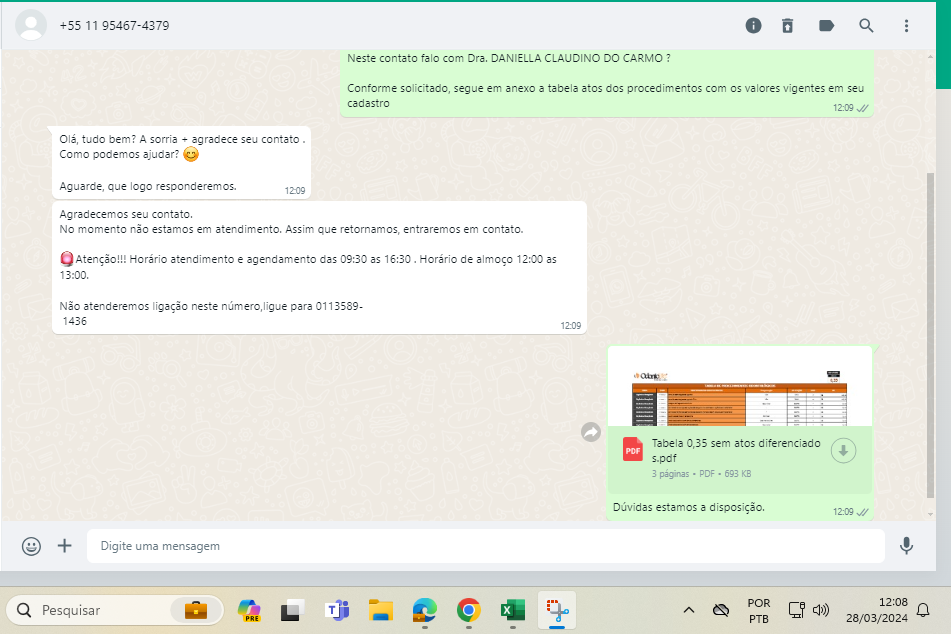The image size is (951, 634).
Task: Click the plus attach button
Action: (x=64, y=545)
